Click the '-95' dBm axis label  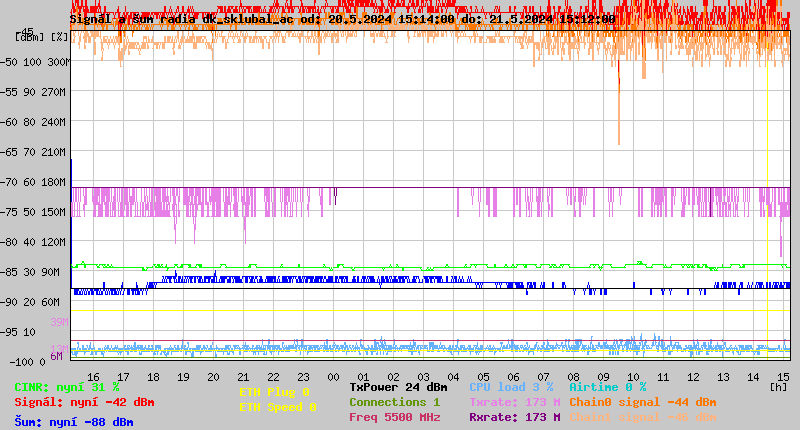coord(8,333)
